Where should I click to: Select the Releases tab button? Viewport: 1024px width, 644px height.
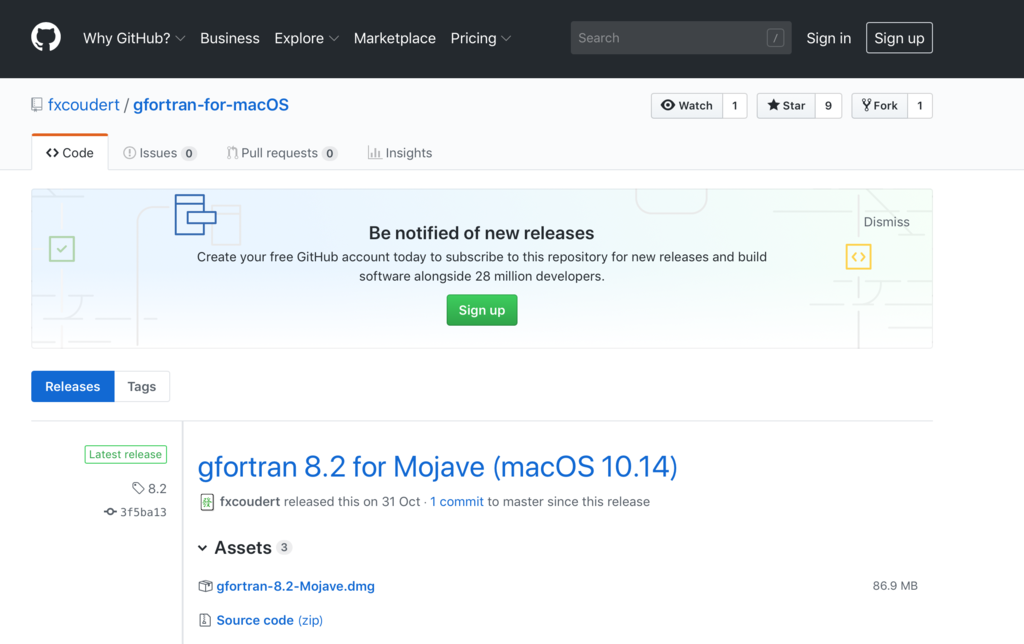click(72, 387)
